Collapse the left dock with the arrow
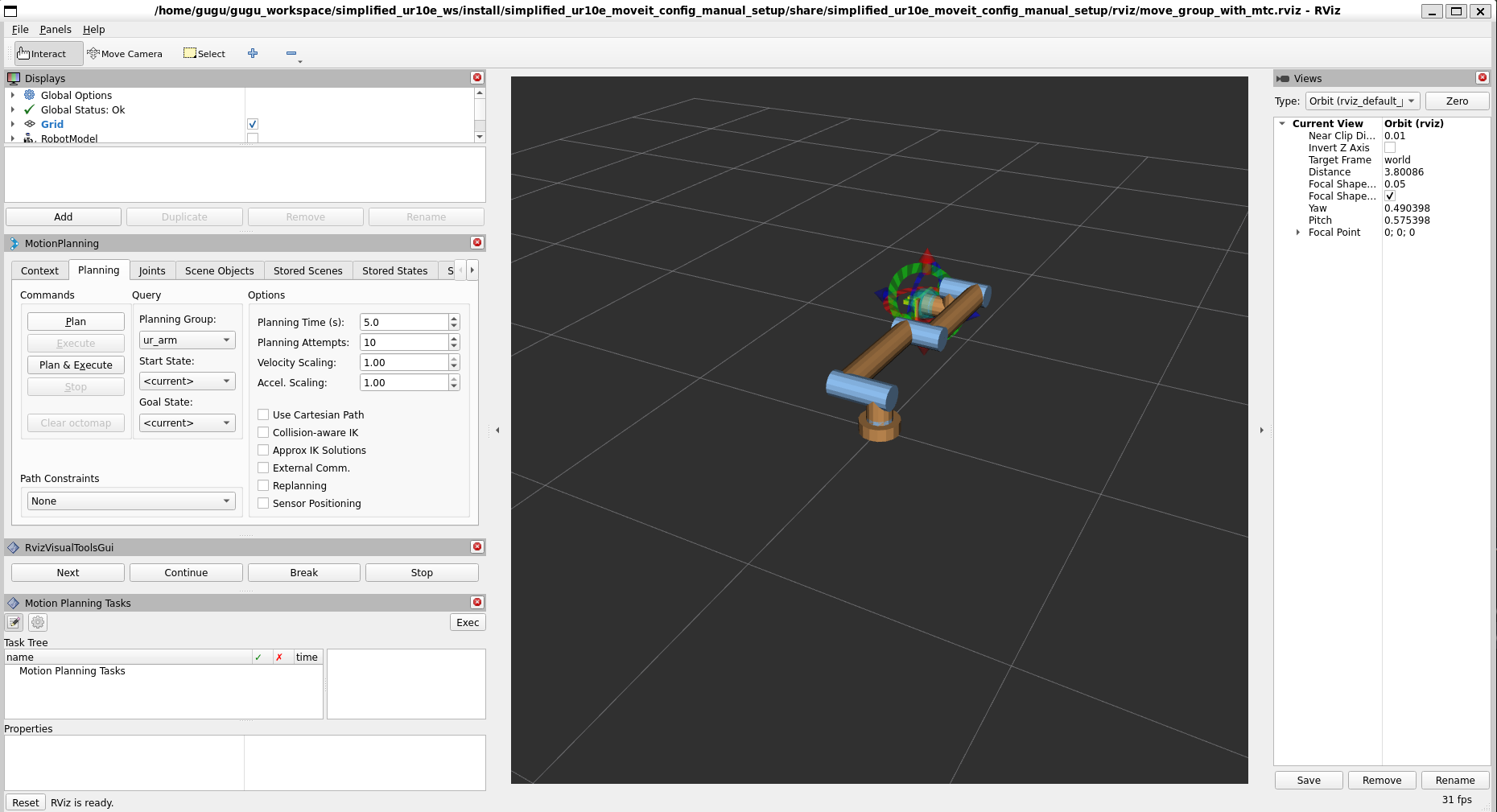Screen dimensions: 1497x812 497,430
